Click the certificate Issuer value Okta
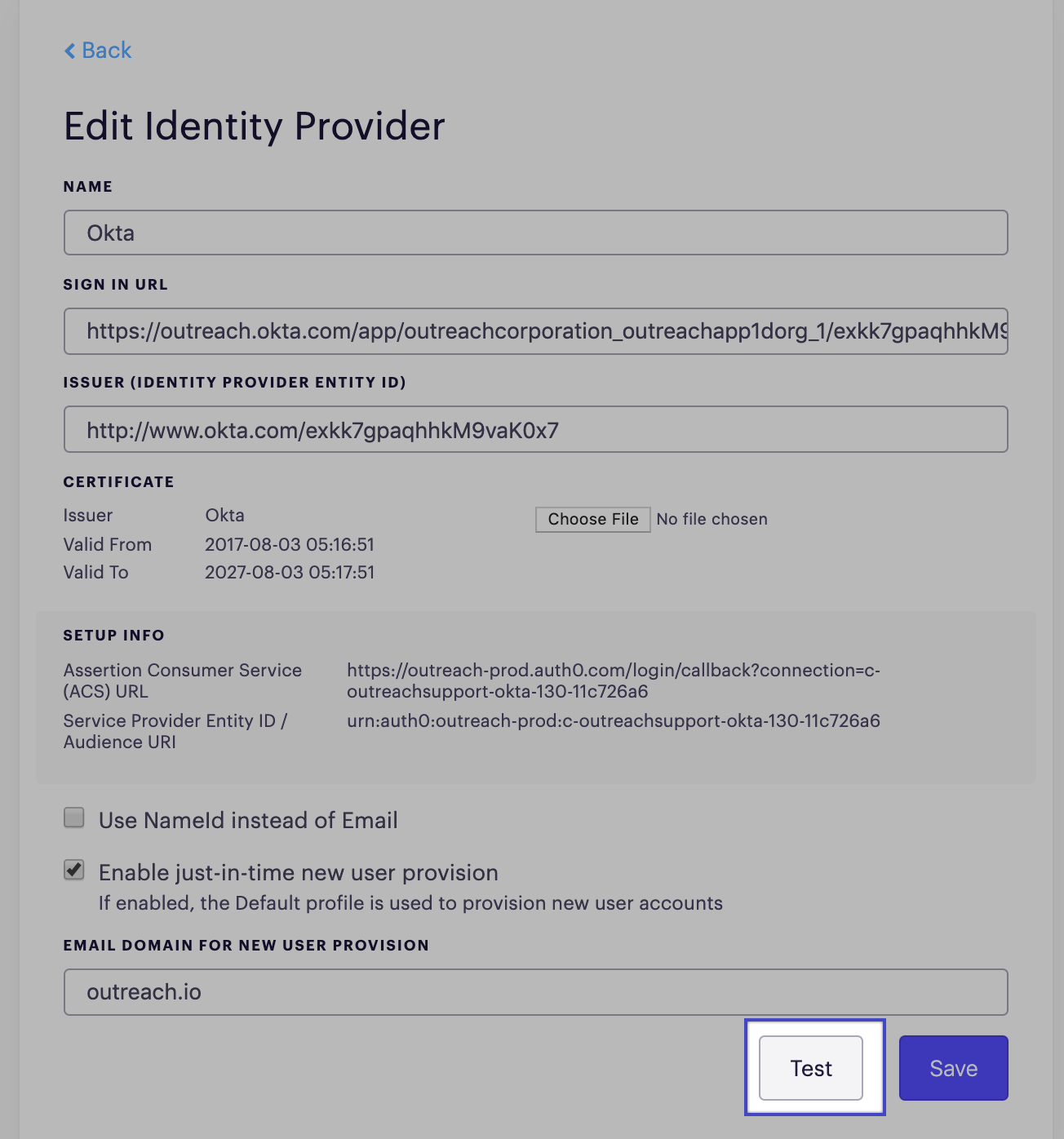This screenshot has height=1139, width=1064. pos(225,516)
